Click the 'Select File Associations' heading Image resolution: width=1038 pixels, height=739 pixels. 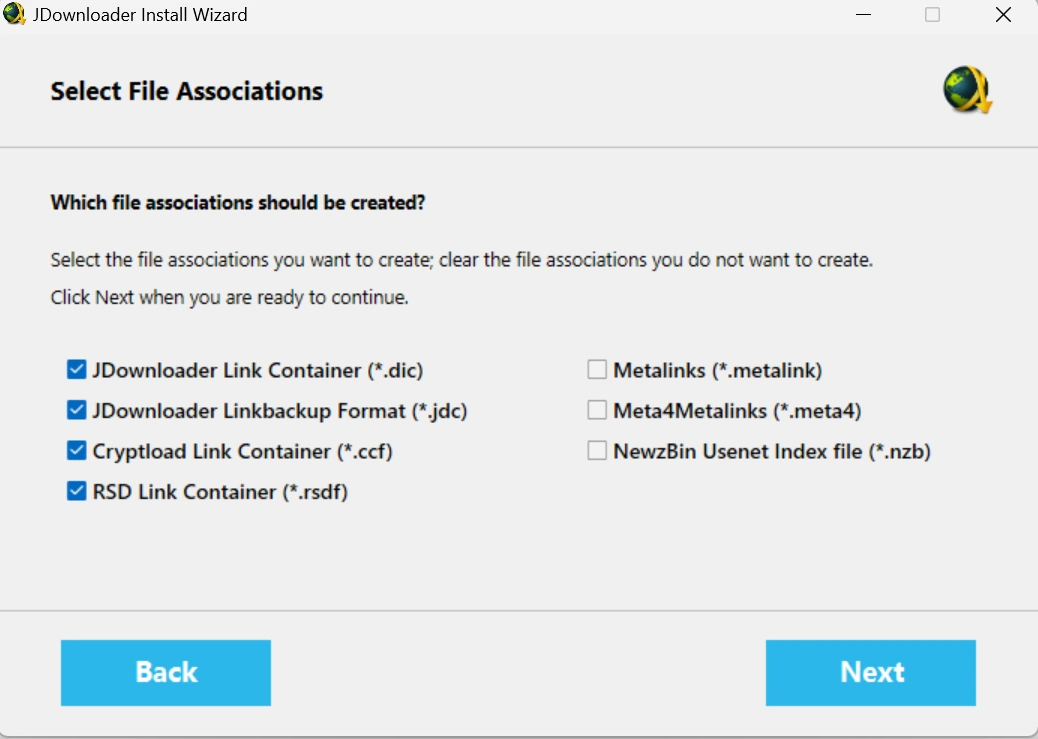pos(187,91)
